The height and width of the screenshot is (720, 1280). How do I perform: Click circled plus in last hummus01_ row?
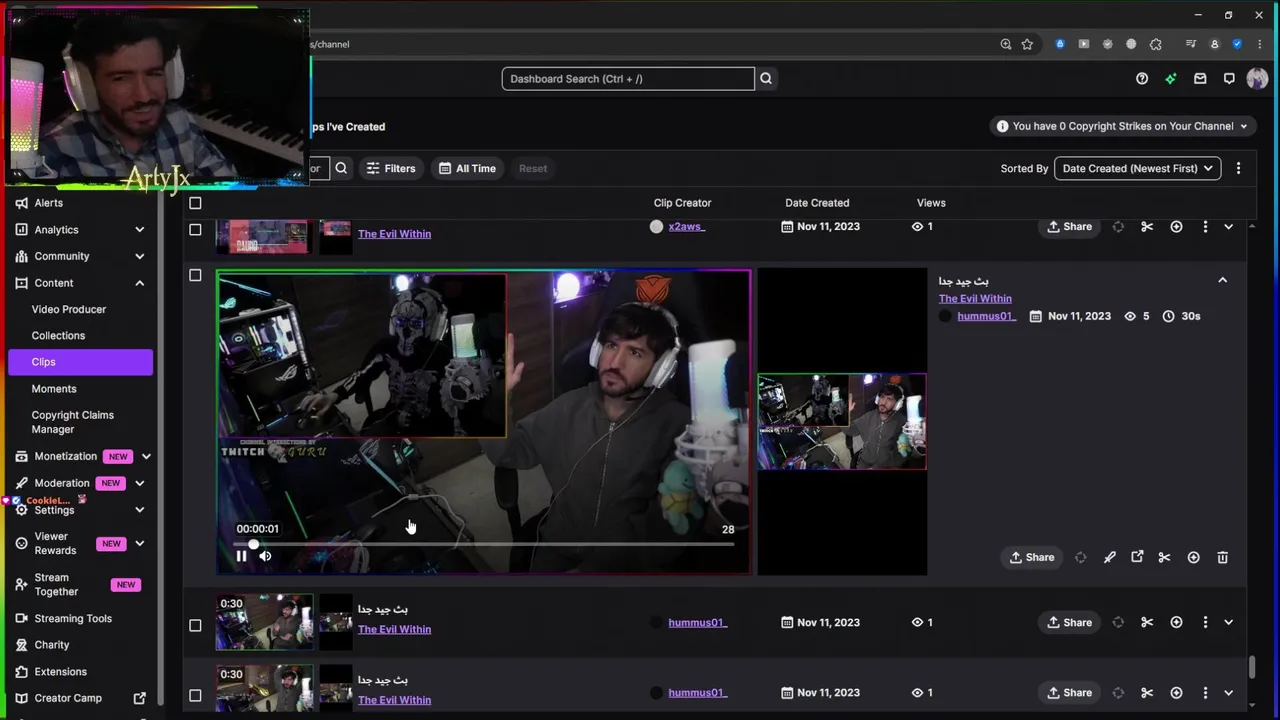1176,692
